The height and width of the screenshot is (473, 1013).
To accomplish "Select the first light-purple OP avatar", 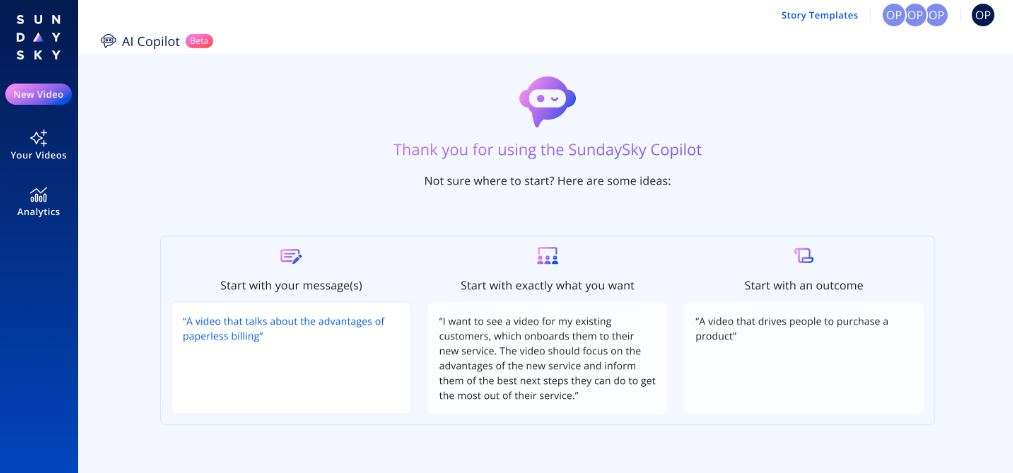I will coord(894,15).
